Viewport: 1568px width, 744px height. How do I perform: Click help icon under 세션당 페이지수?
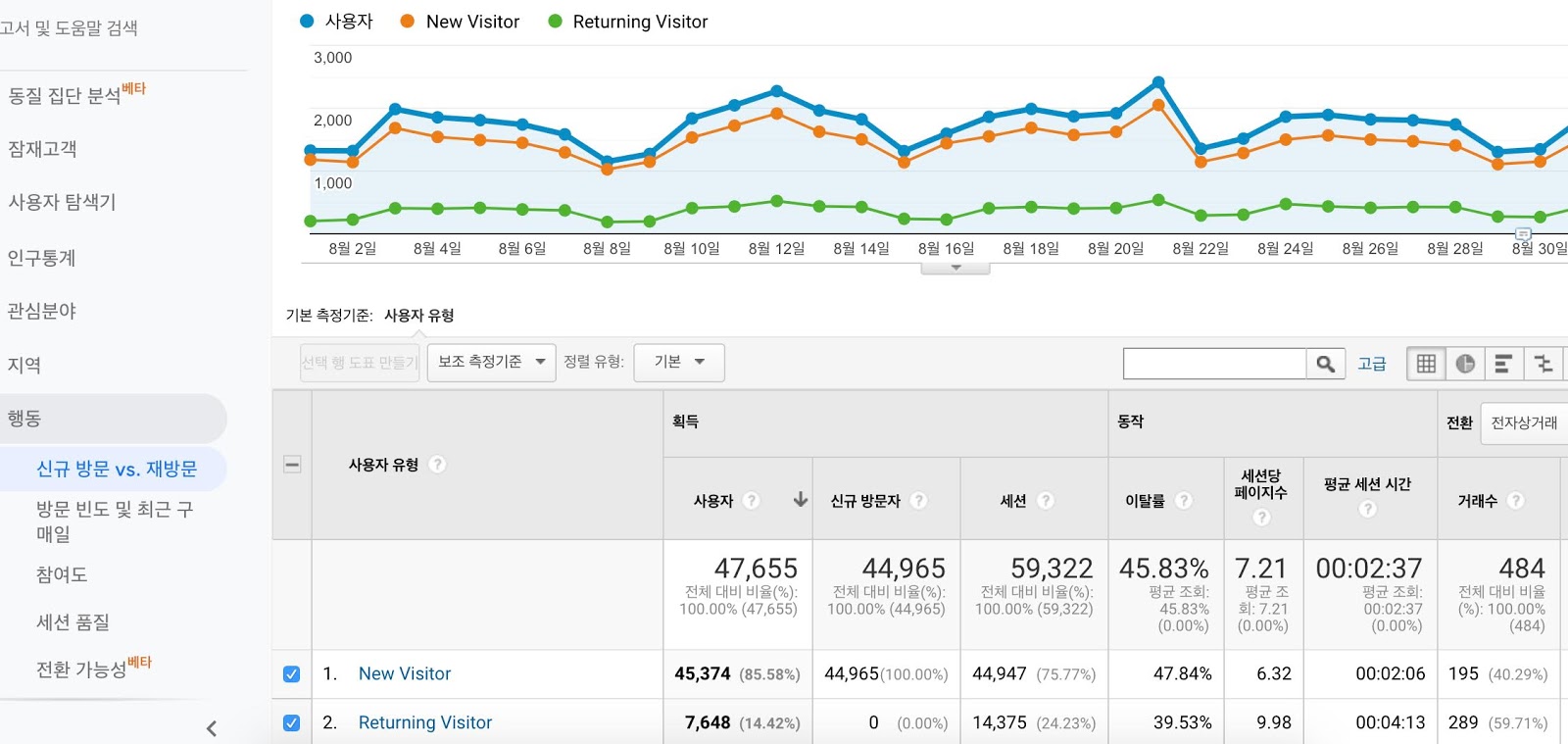[x=1261, y=517]
